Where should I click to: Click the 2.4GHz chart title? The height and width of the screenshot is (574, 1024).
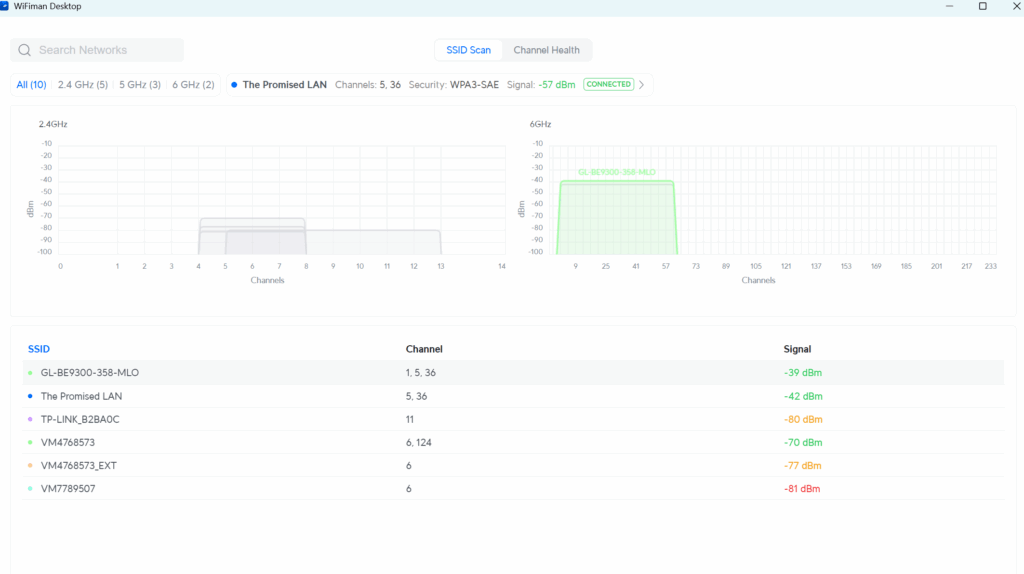pos(53,124)
